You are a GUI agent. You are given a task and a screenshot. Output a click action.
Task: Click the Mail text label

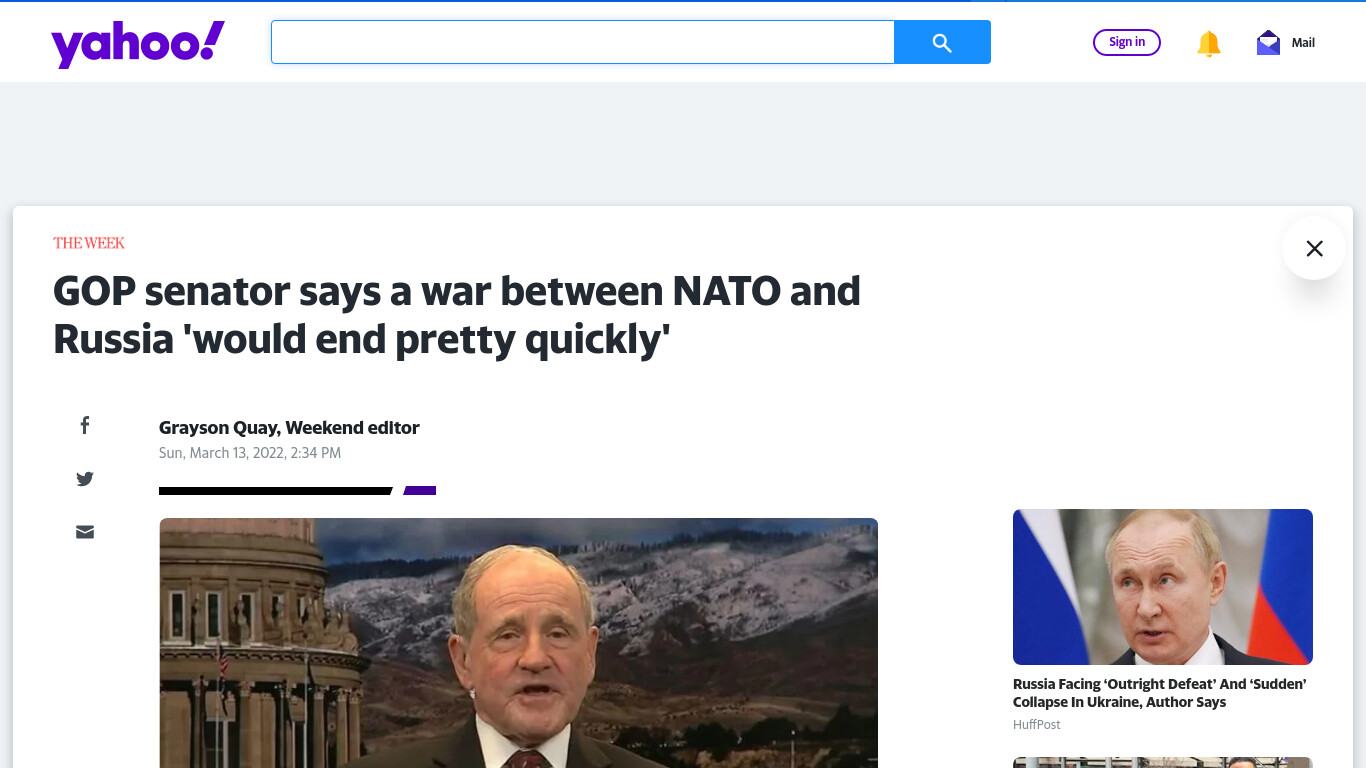pyautogui.click(x=1303, y=43)
